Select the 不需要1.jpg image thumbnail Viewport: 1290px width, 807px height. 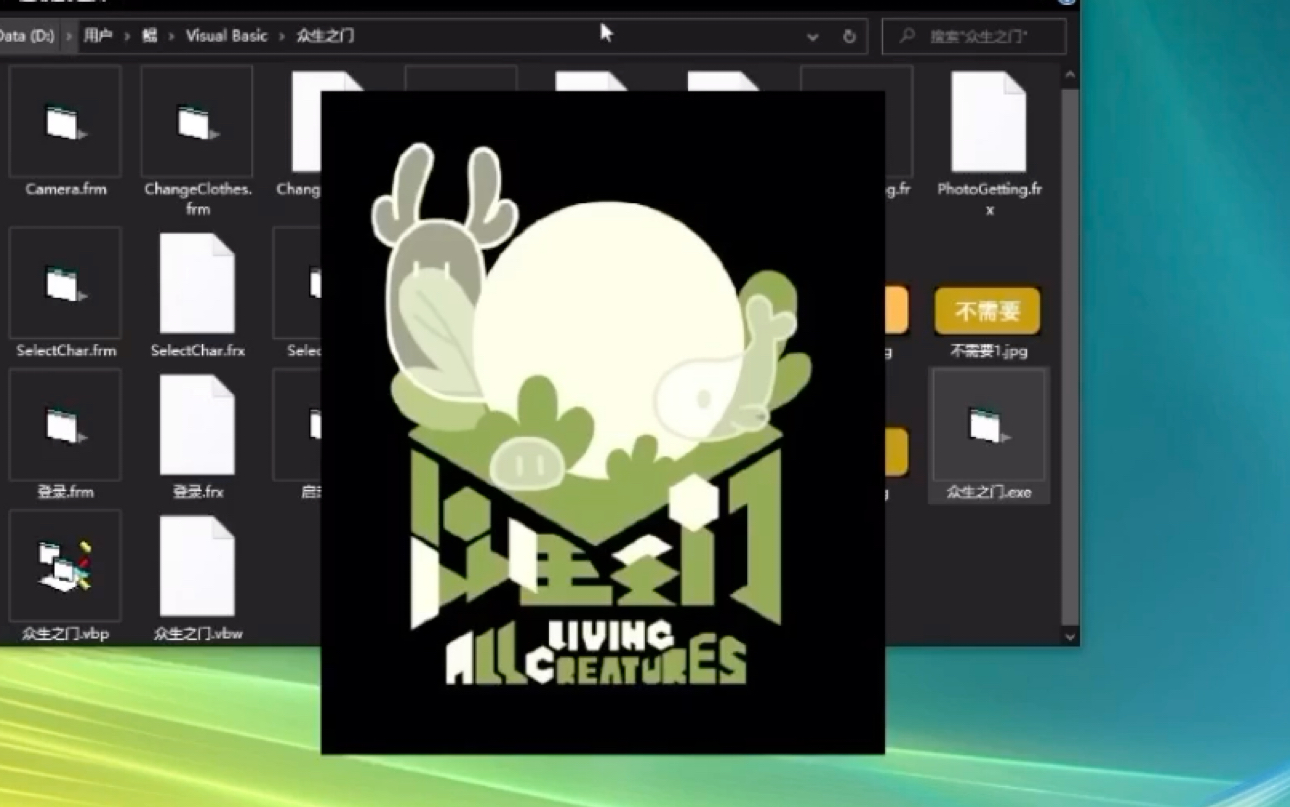pyautogui.click(x=987, y=312)
